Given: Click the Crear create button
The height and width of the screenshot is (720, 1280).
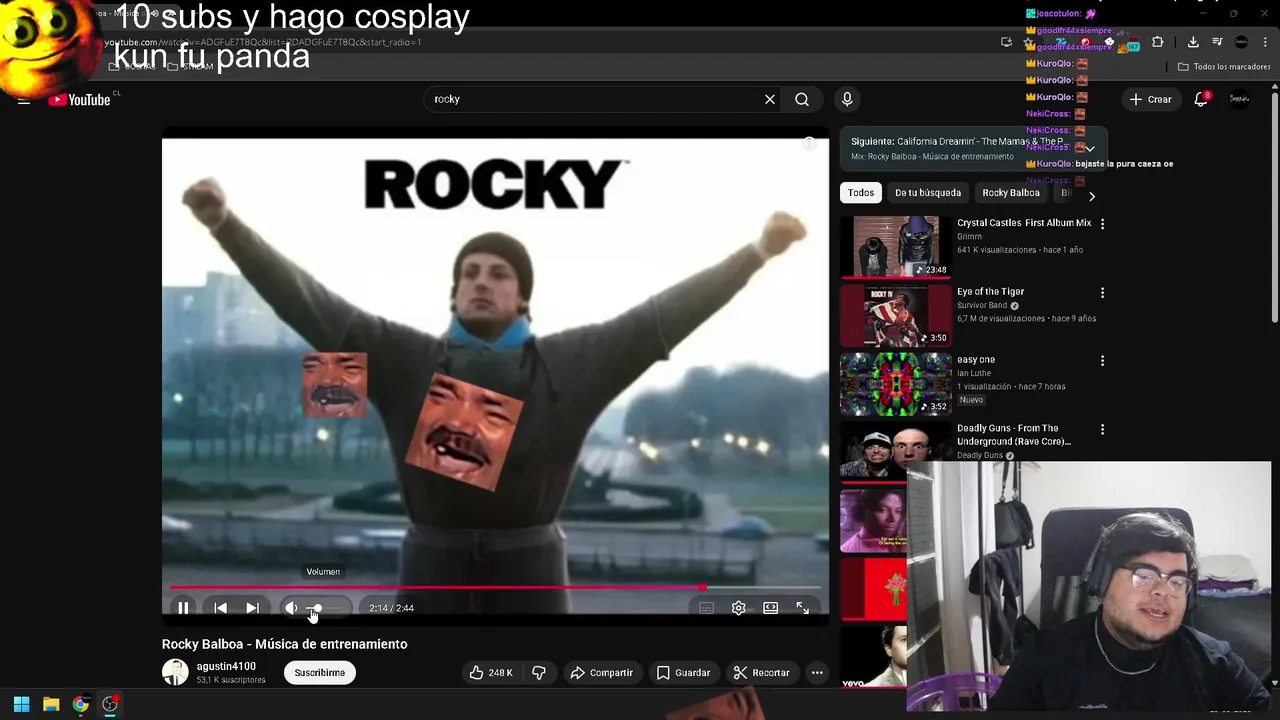Looking at the screenshot, I should point(1150,99).
